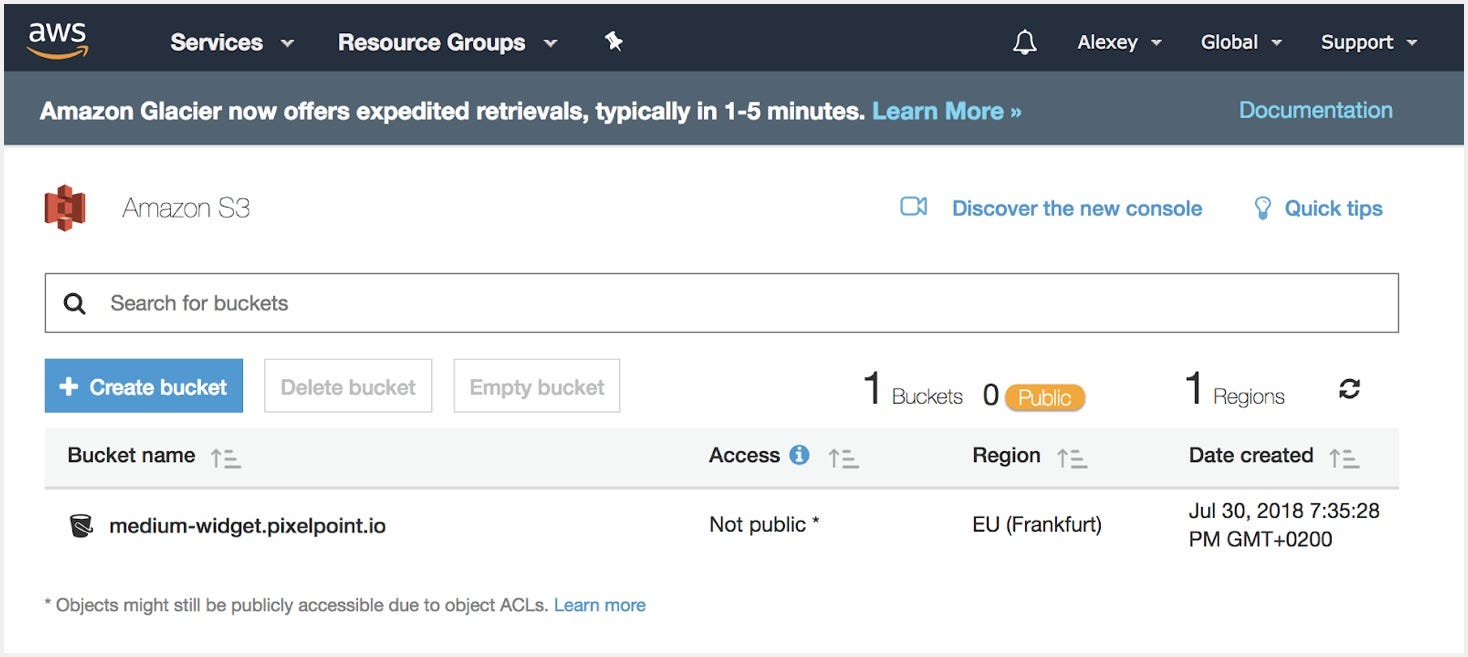Open the pin shortcuts icon in the navbar
The image size is (1468, 657).
click(x=614, y=41)
